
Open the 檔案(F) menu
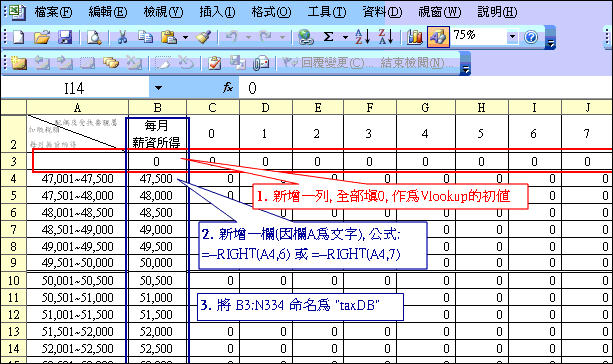pos(53,12)
